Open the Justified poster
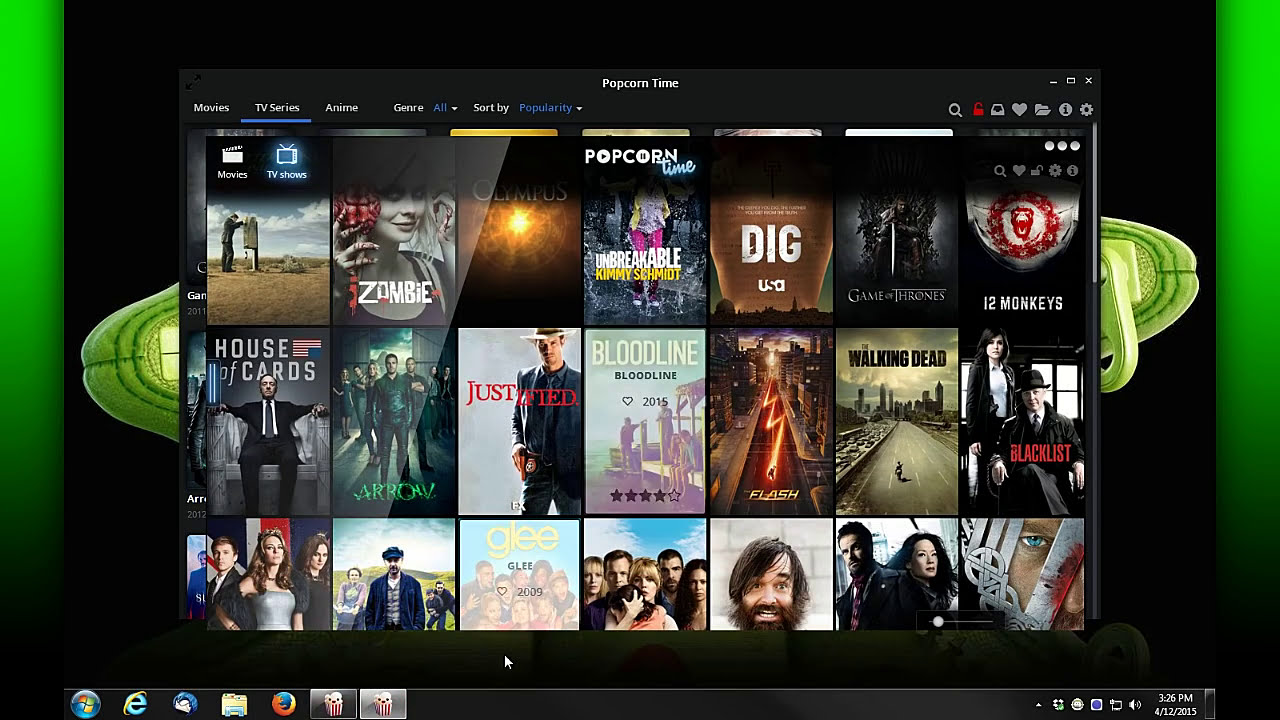This screenshot has height=720, width=1280. coord(519,421)
